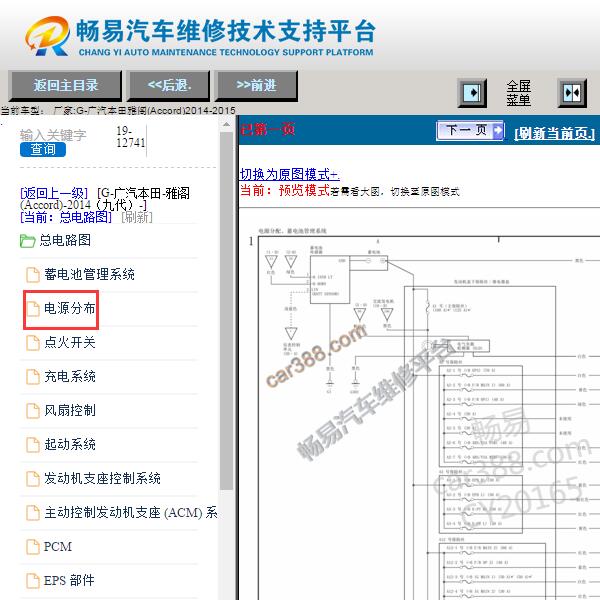The height and width of the screenshot is (600, 600).
Task: Open PCM entry
Action: pos(58,546)
